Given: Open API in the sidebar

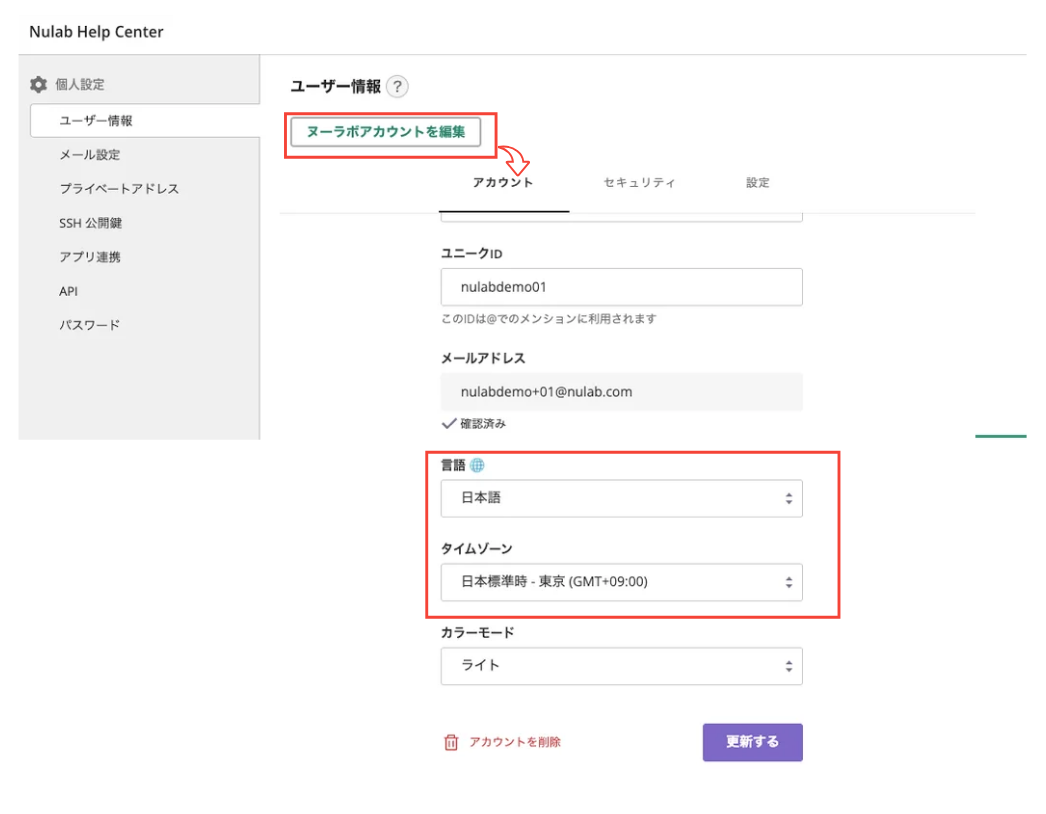Looking at the screenshot, I should (x=68, y=291).
